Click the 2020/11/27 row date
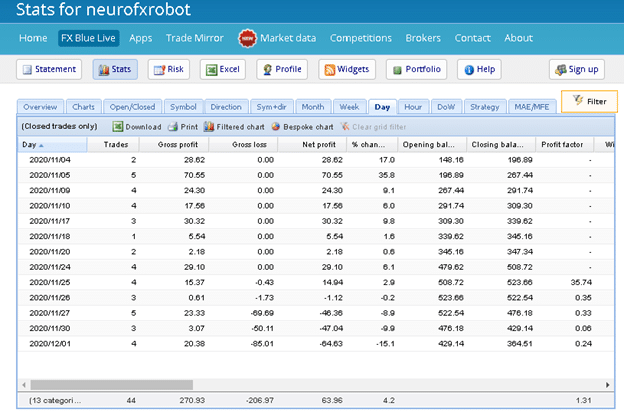Screen dimensions: 624x416 click(50, 313)
